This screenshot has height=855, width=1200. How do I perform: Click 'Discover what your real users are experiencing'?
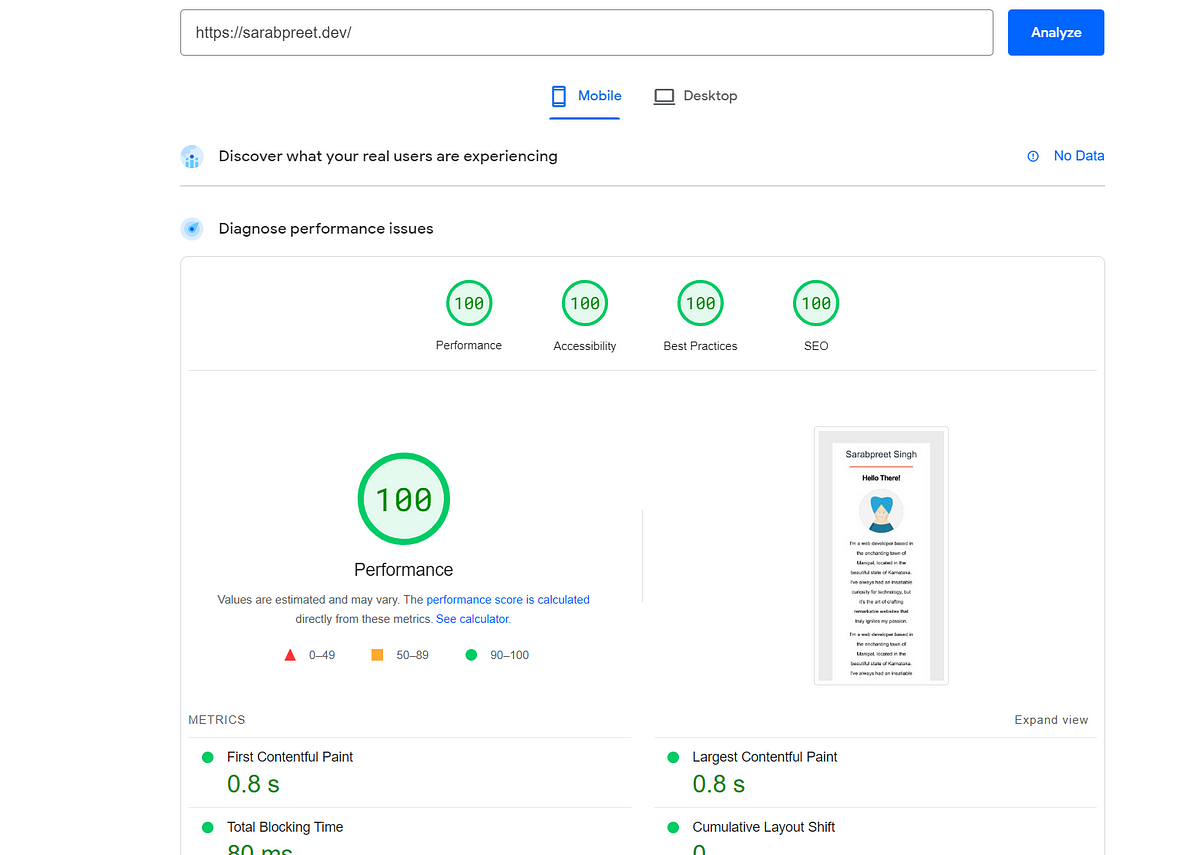[x=388, y=156]
